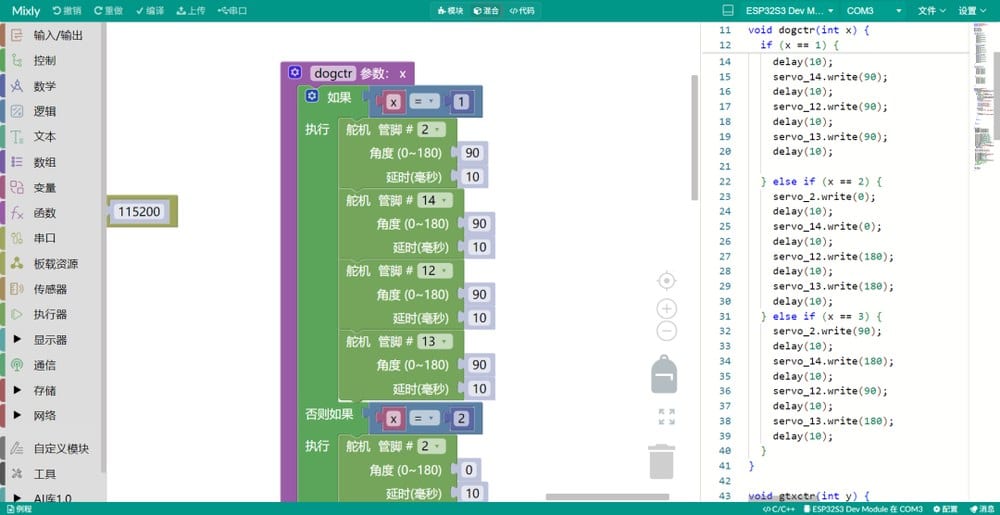
Task: Open the pin dropdown showing 14
Action: tap(434, 201)
